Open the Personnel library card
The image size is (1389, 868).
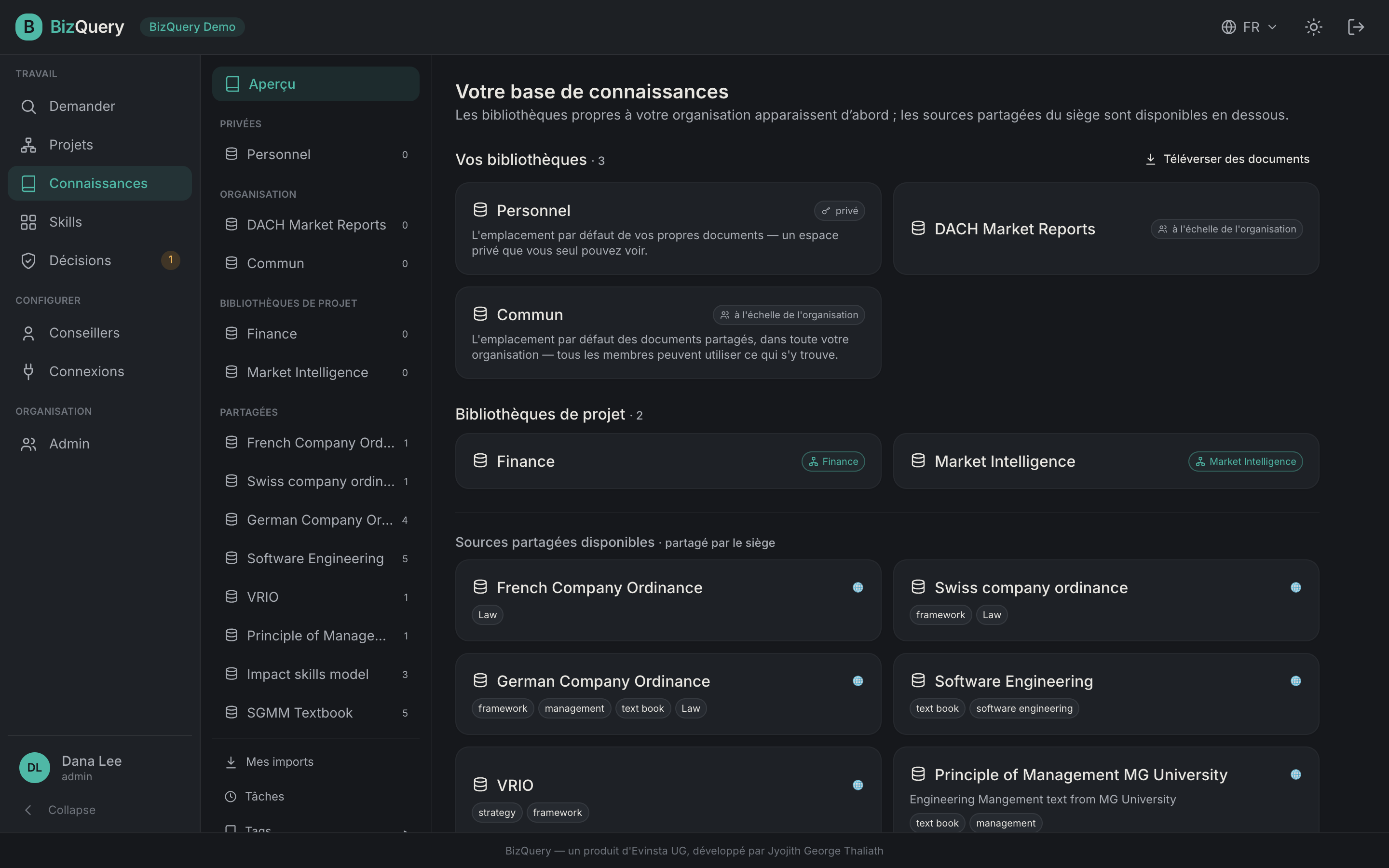coord(668,229)
